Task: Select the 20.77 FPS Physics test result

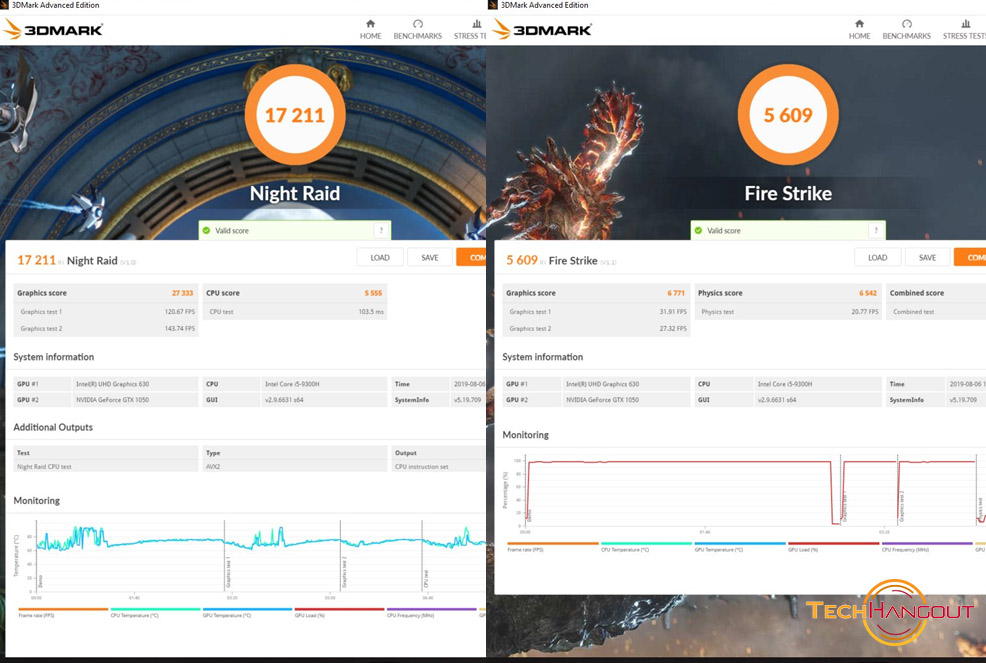Action: 865,311
